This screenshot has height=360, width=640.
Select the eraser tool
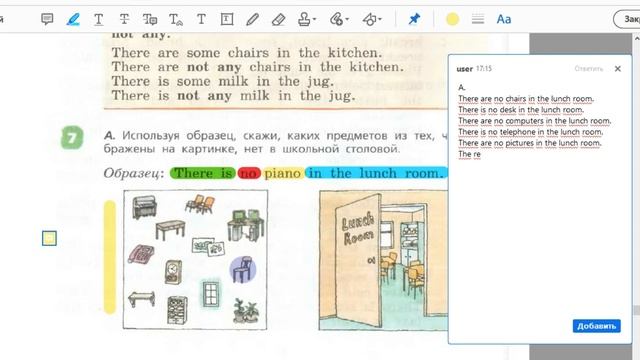pos(278,19)
